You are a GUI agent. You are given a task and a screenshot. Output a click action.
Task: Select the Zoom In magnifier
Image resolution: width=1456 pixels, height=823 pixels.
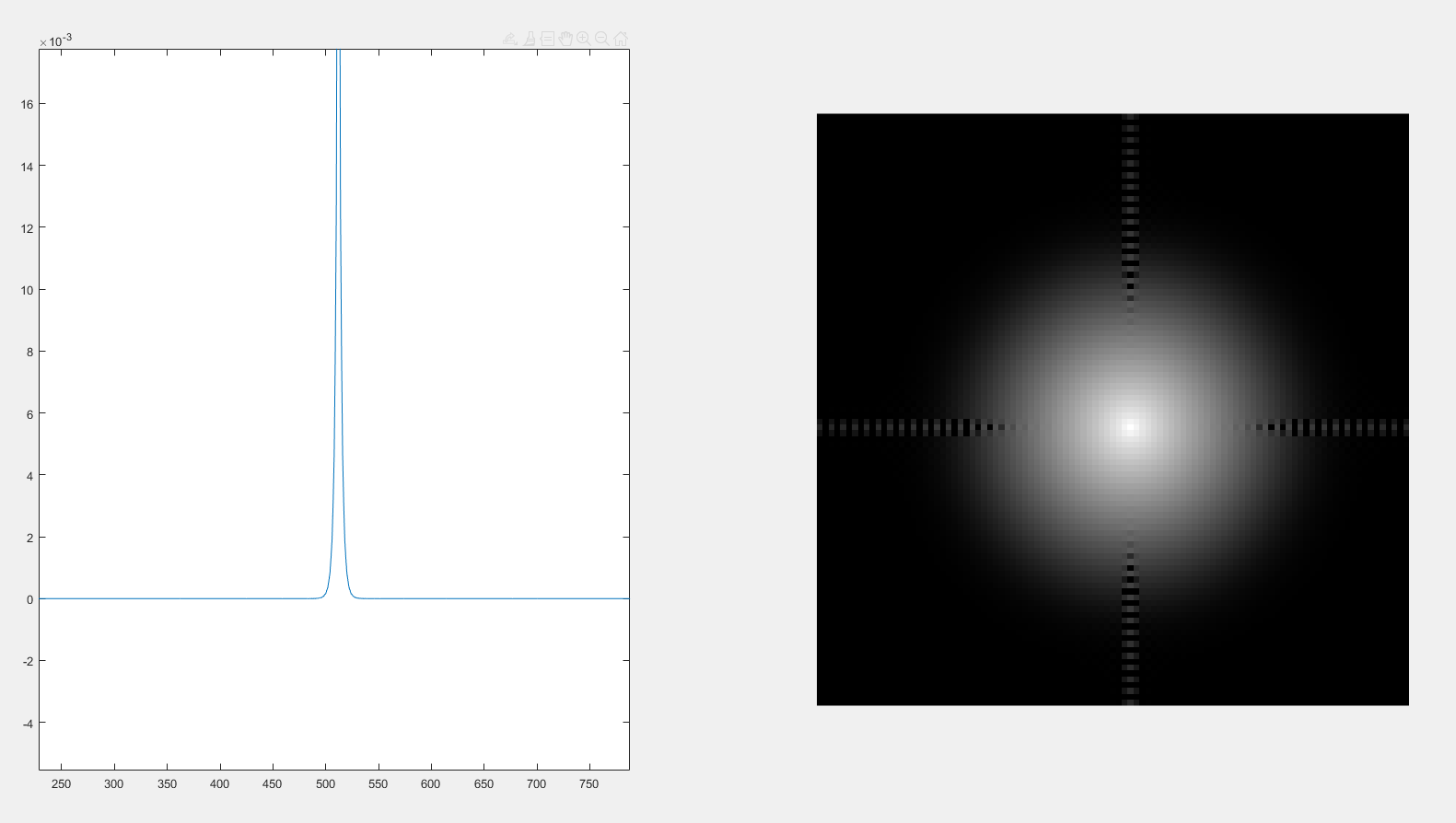tap(584, 39)
